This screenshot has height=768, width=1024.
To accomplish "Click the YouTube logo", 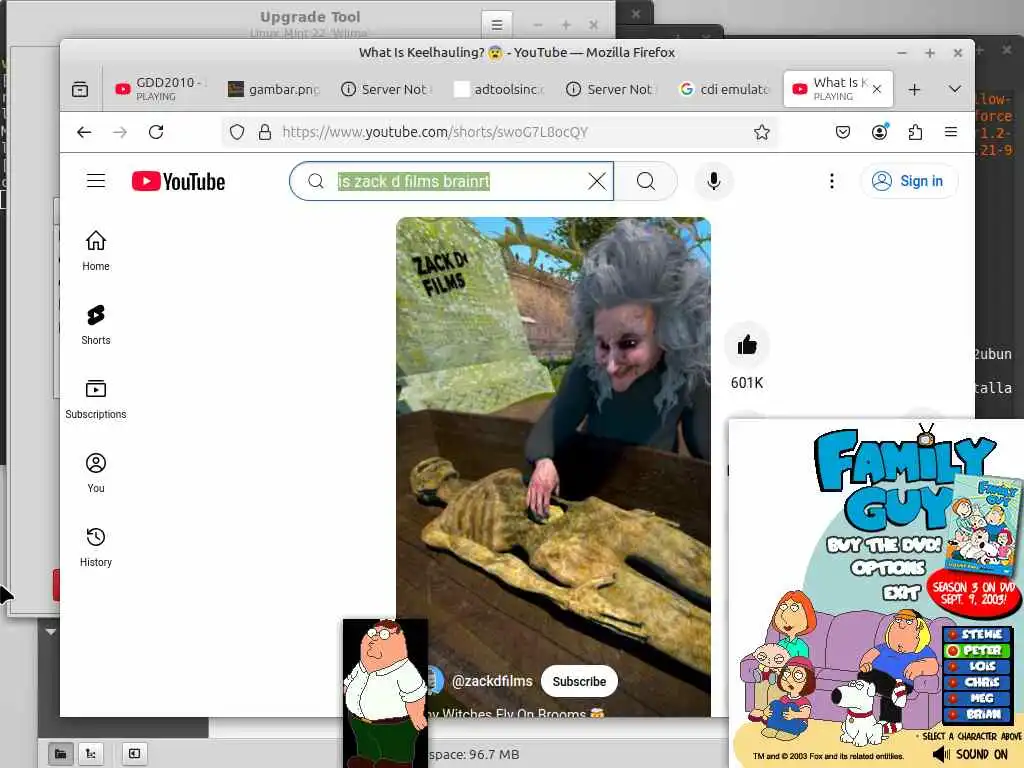I will tap(178, 182).
